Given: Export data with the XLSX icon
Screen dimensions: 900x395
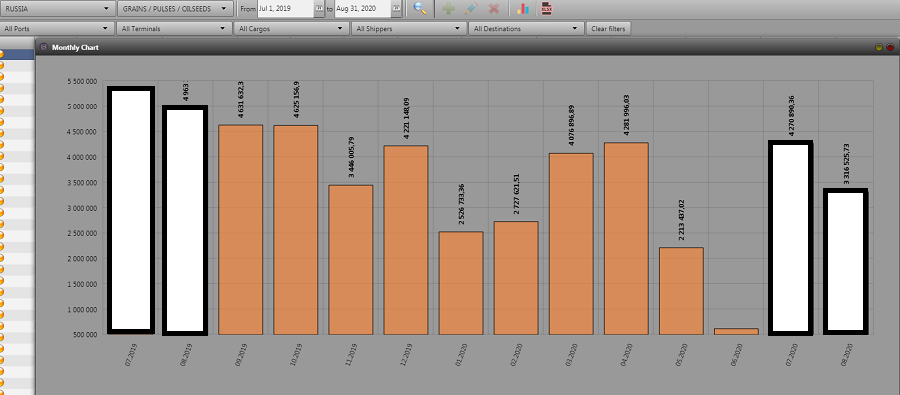Looking at the screenshot, I should [x=546, y=9].
